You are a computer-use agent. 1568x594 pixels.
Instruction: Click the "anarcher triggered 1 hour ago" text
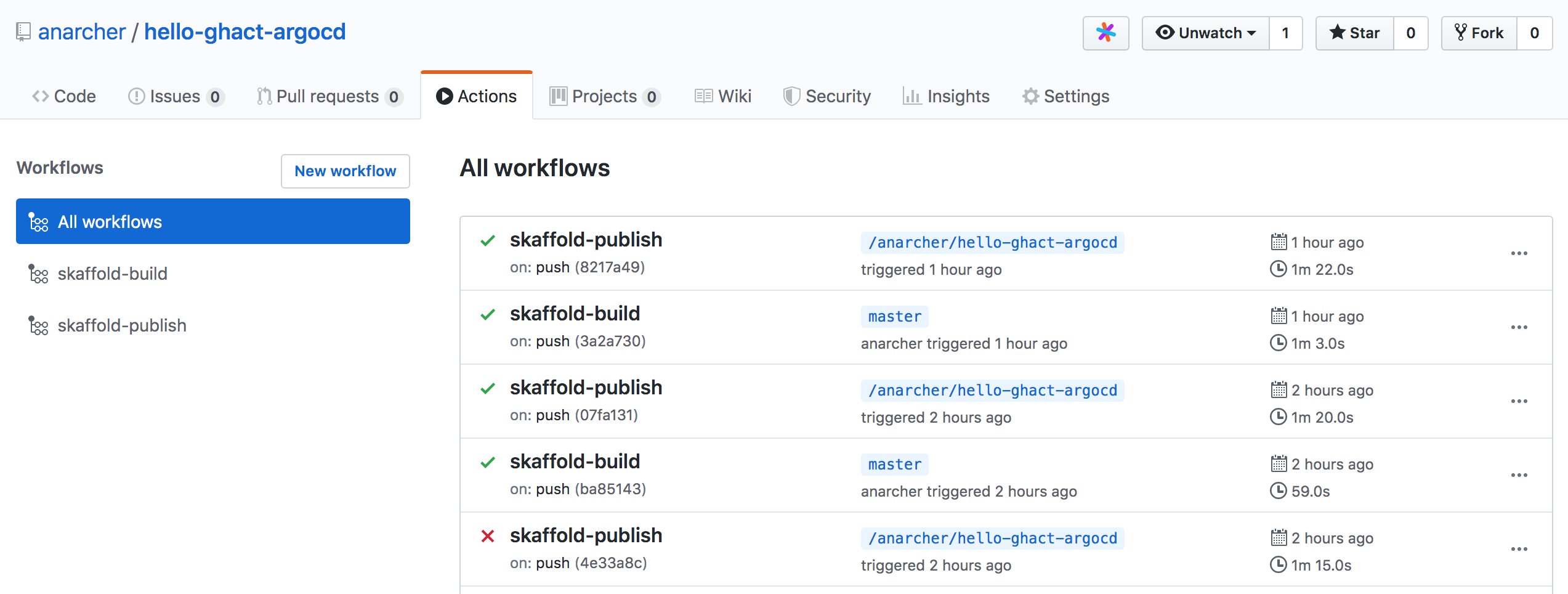964,344
